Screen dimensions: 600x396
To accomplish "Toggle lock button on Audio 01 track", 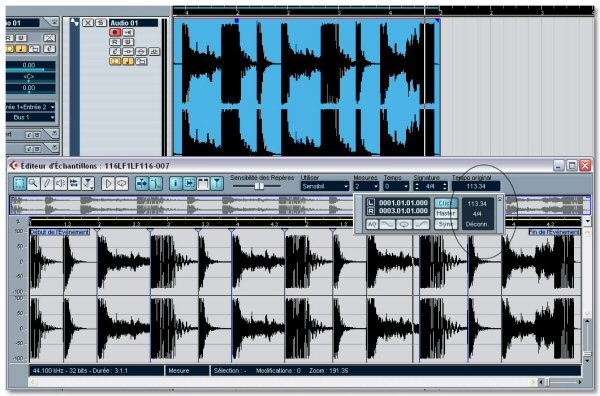I will click(x=141, y=61).
